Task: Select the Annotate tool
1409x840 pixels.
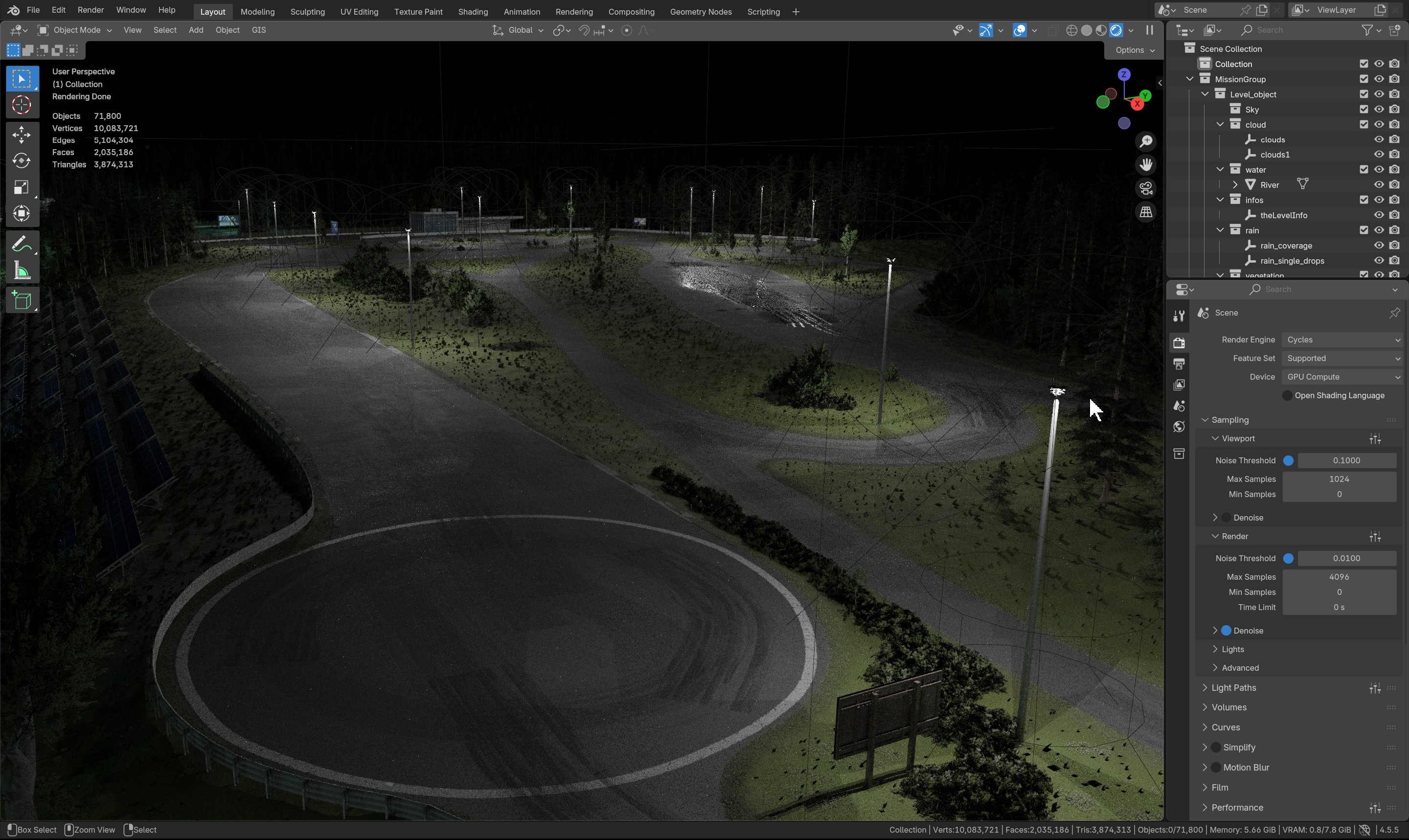Action: pos(22,245)
